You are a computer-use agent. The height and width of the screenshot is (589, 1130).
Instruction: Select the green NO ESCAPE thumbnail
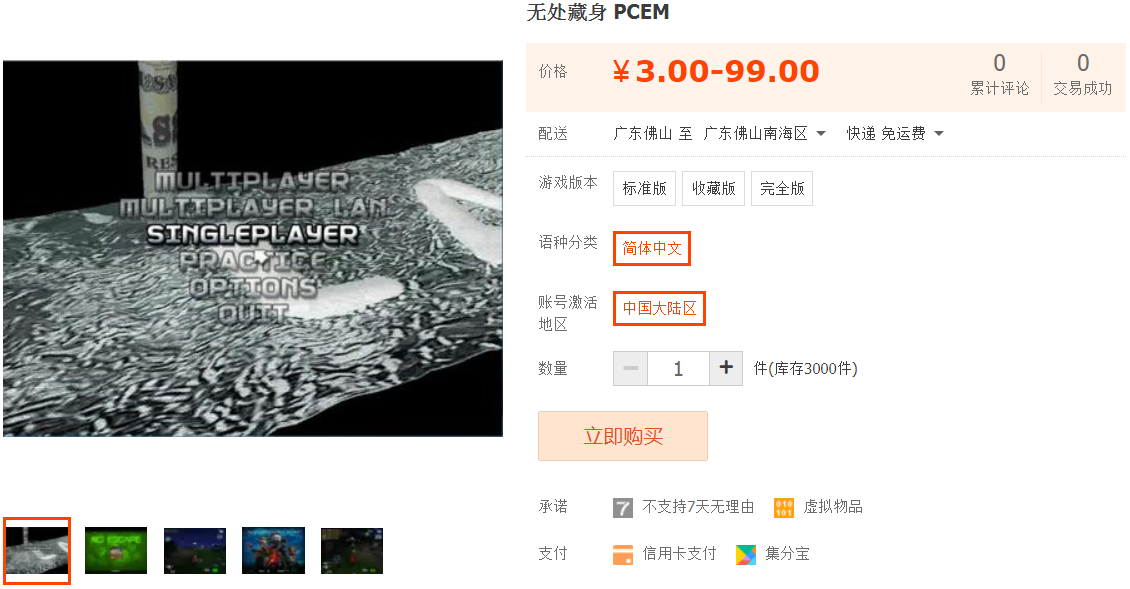tap(116, 551)
